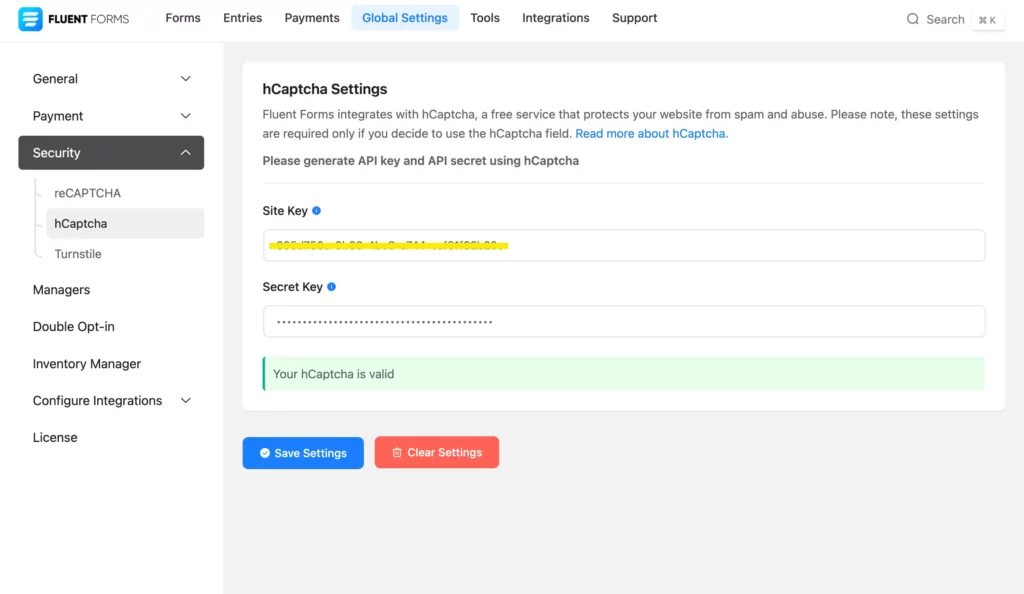Open Double Opt-in settings
This screenshot has height=594, width=1024.
coord(74,326)
